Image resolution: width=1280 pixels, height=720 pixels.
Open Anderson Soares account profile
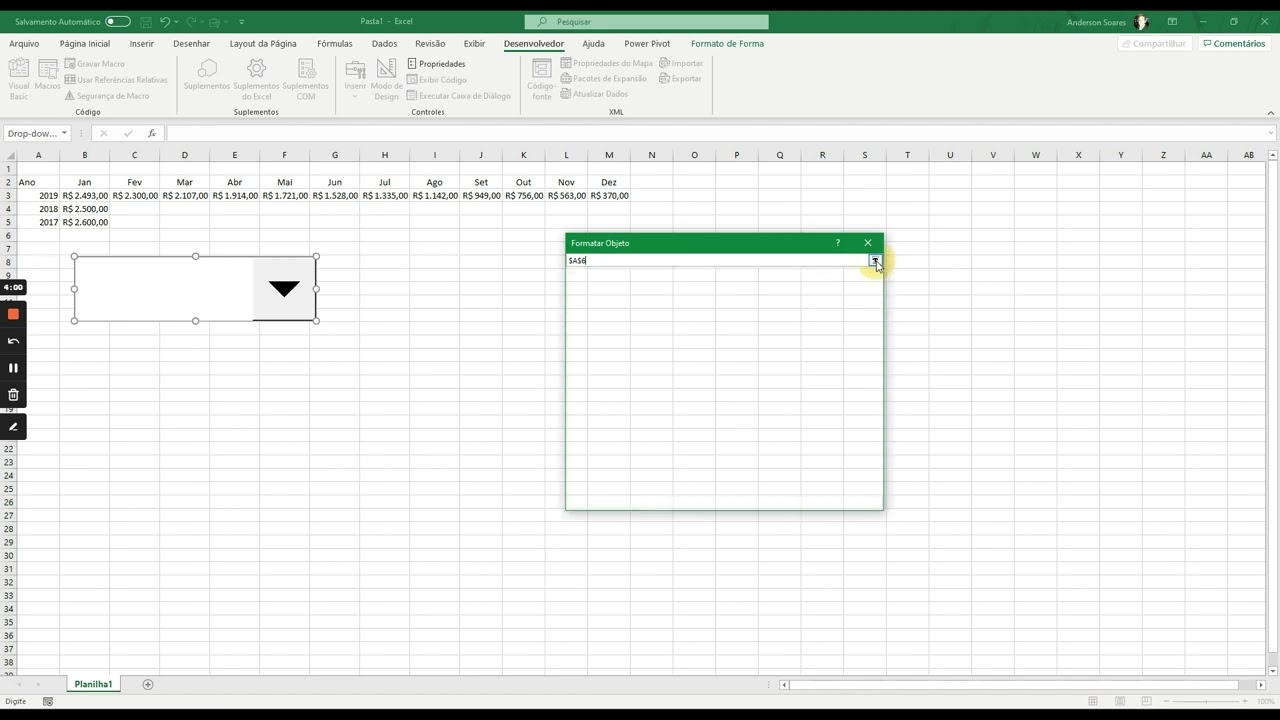(x=1107, y=21)
